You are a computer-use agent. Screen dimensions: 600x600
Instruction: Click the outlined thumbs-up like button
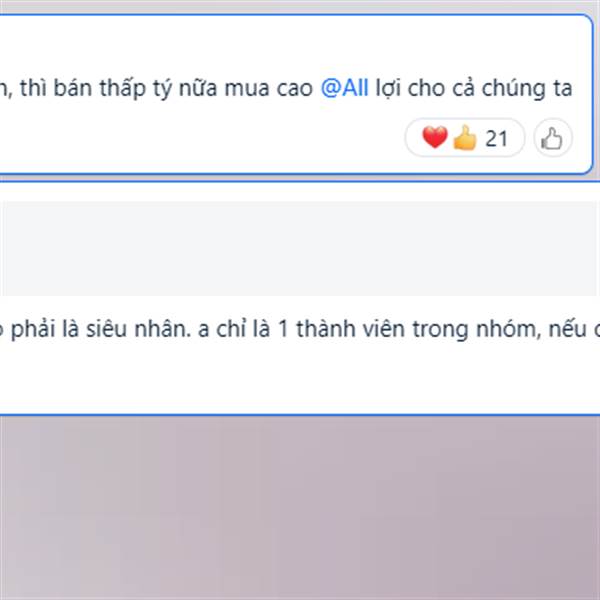click(x=553, y=138)
